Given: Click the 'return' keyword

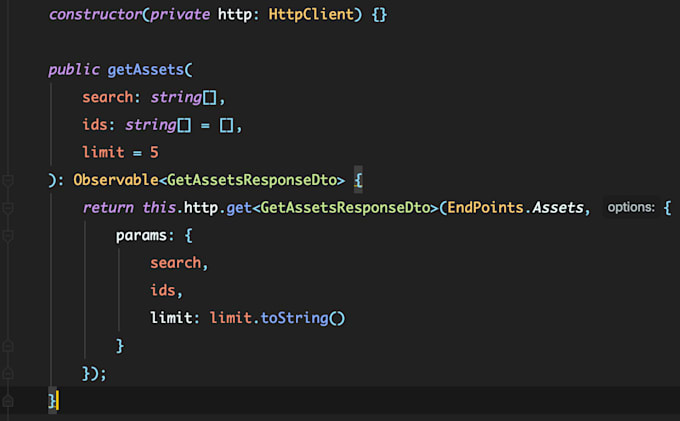Looking at the screenshot, I should coord(108,208).
